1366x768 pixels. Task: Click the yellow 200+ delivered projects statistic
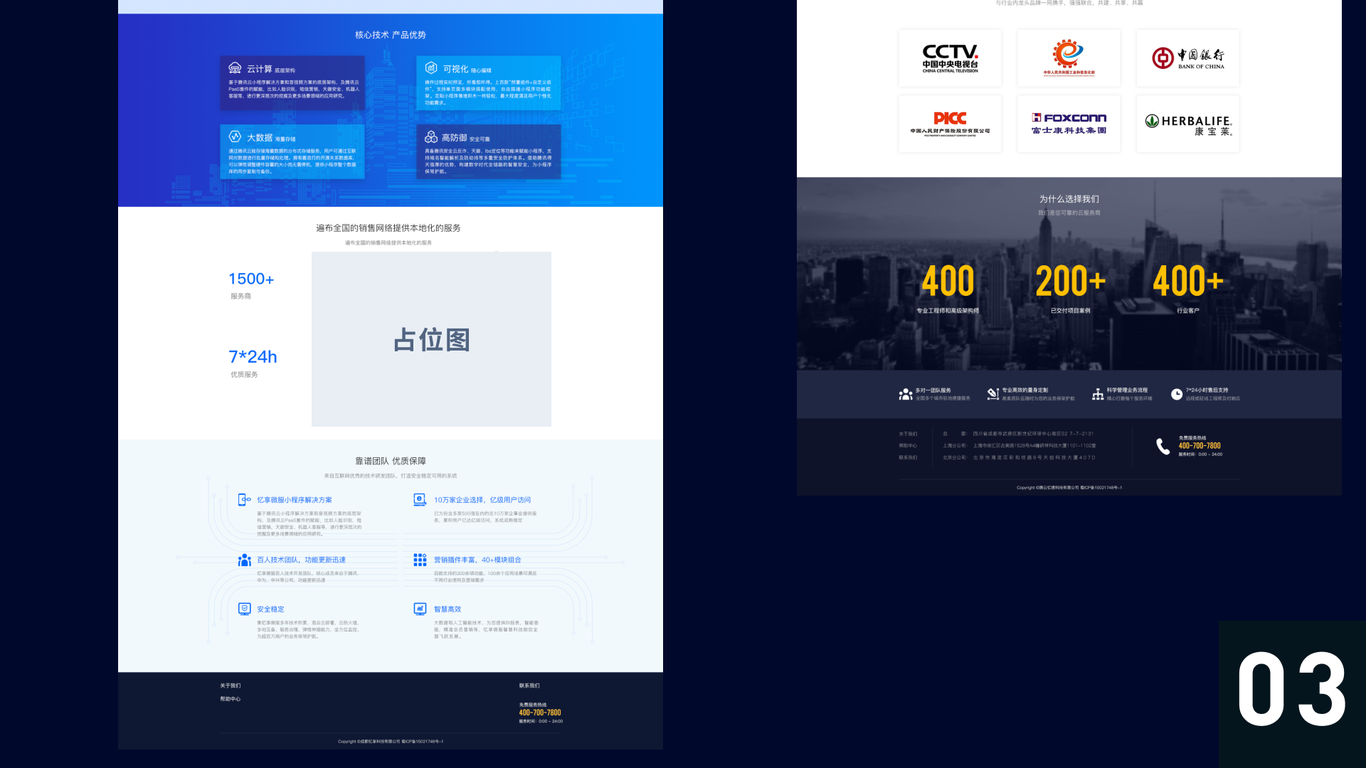point(1070,289)
